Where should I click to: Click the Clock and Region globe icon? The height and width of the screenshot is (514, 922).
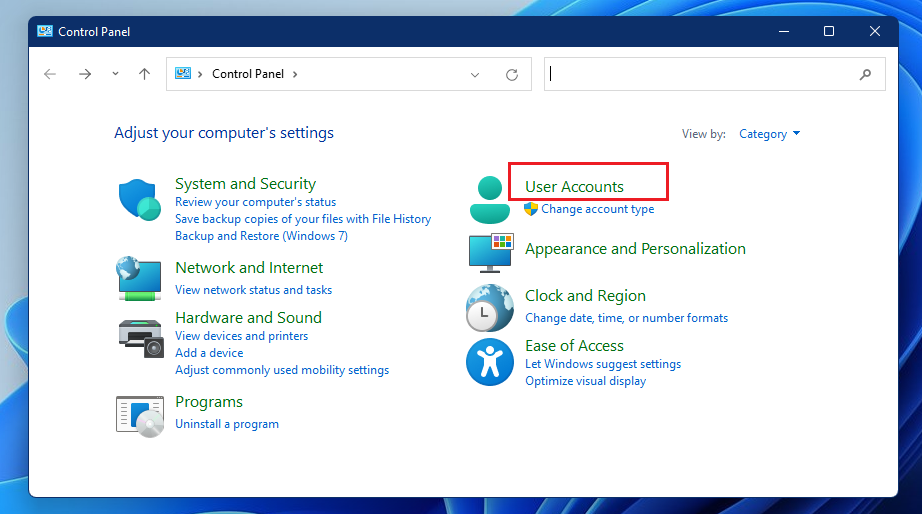point(490,308)
